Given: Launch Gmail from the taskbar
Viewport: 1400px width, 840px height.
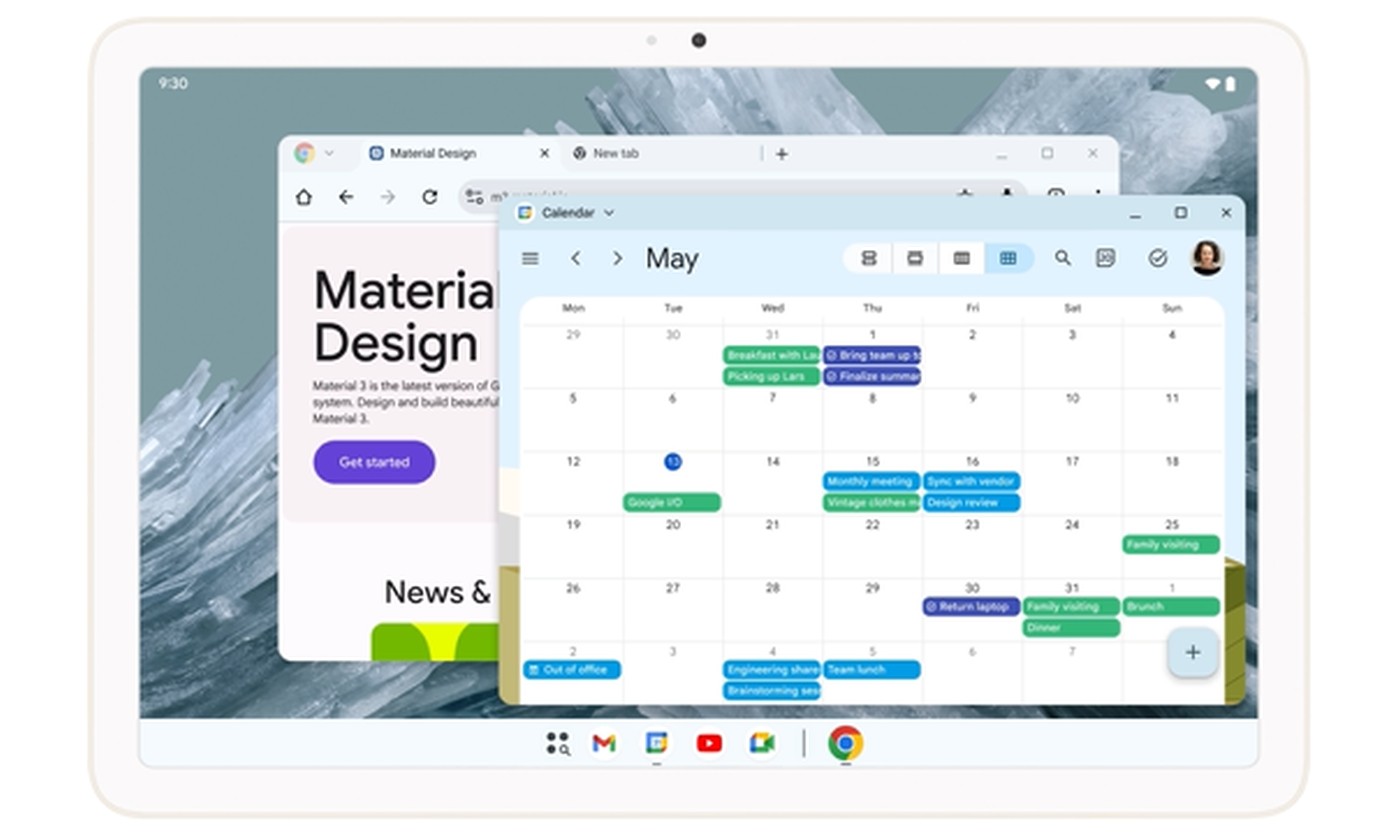Looking at the screenshot, I should 603,743.
